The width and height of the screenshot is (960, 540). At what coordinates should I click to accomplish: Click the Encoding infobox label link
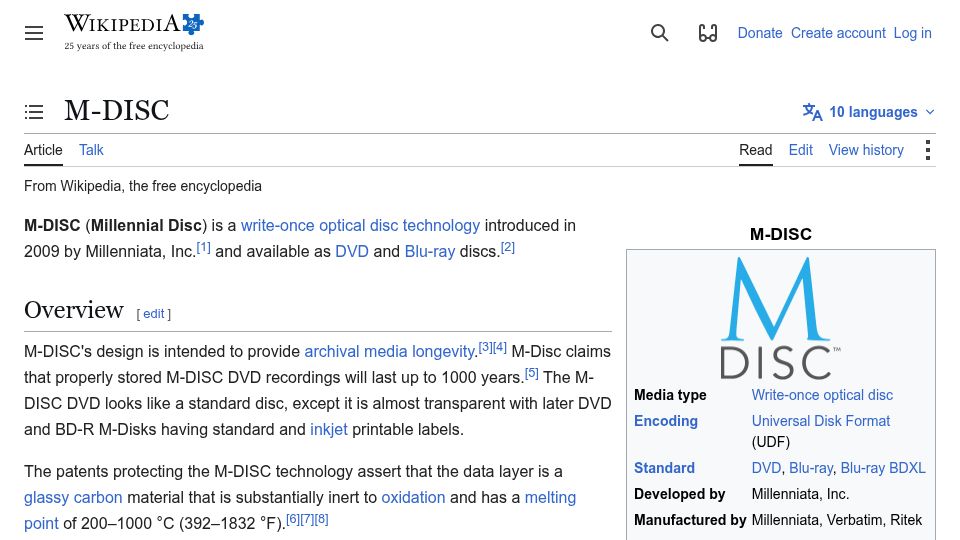pyautogui.click(x=666, y=421)
